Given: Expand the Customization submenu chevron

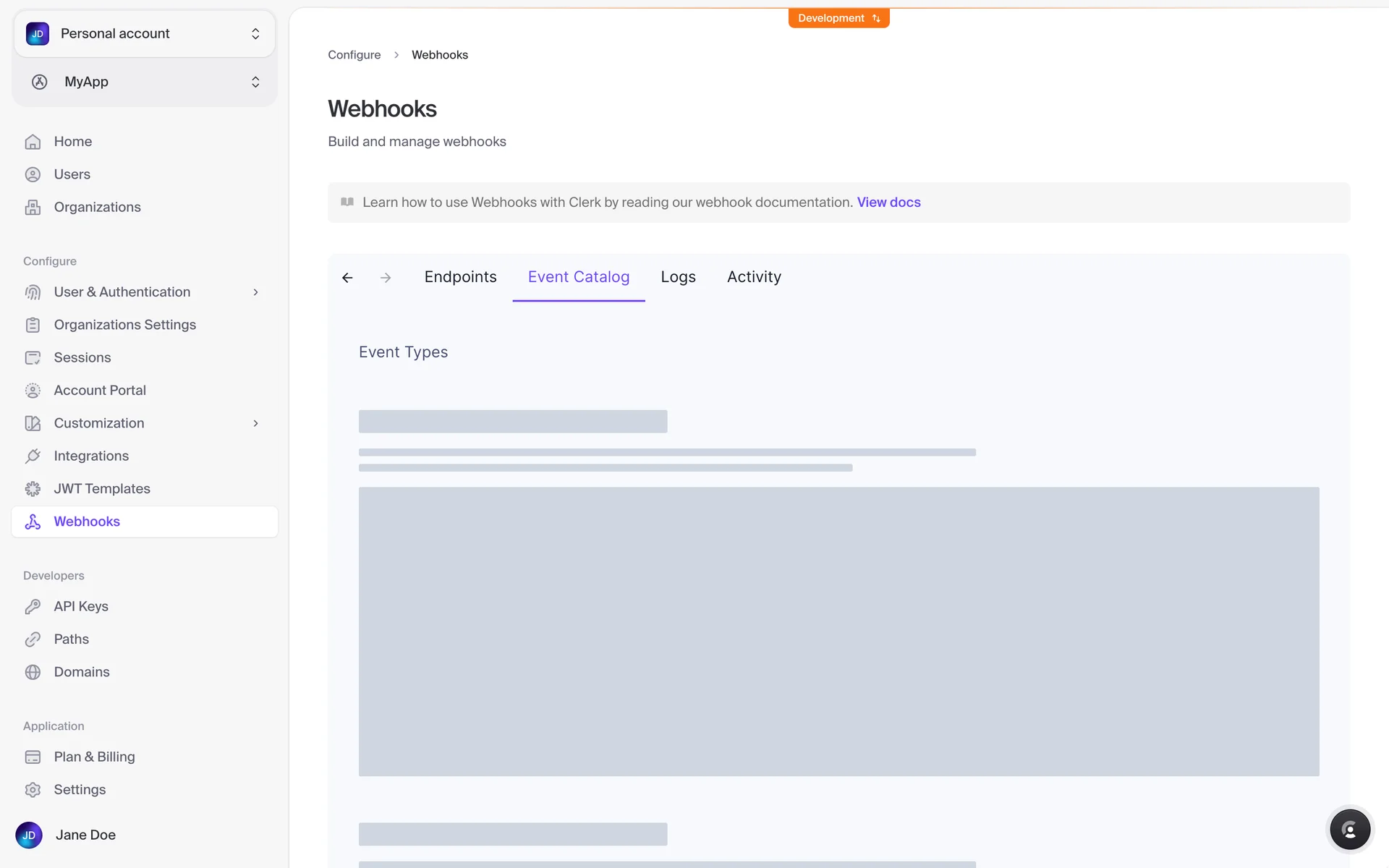Looking at the screenshot, I should 255,423.
